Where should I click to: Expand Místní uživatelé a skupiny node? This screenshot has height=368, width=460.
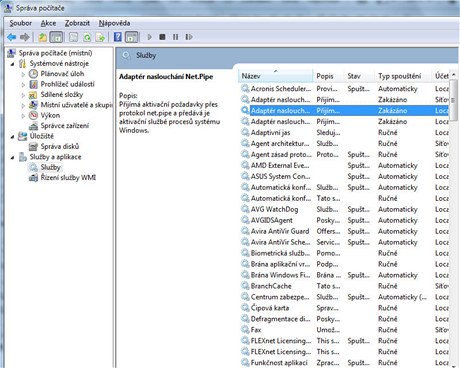(23, 105)
